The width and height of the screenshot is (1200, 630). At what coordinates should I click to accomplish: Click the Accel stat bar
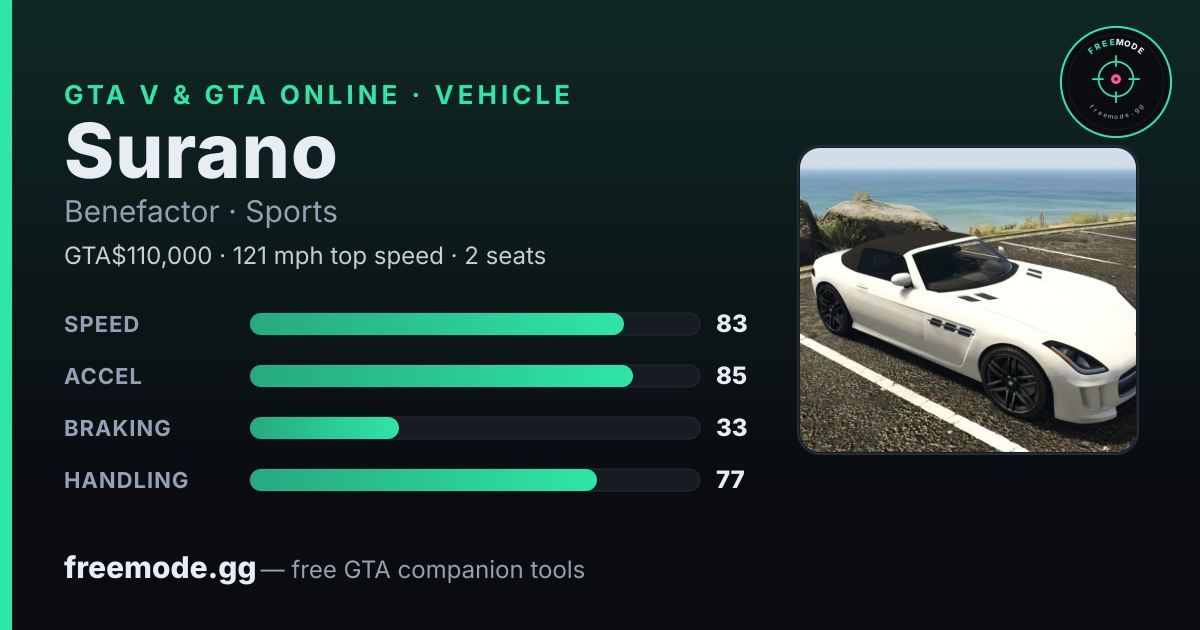pyautogui.click(x=474, y=376)
